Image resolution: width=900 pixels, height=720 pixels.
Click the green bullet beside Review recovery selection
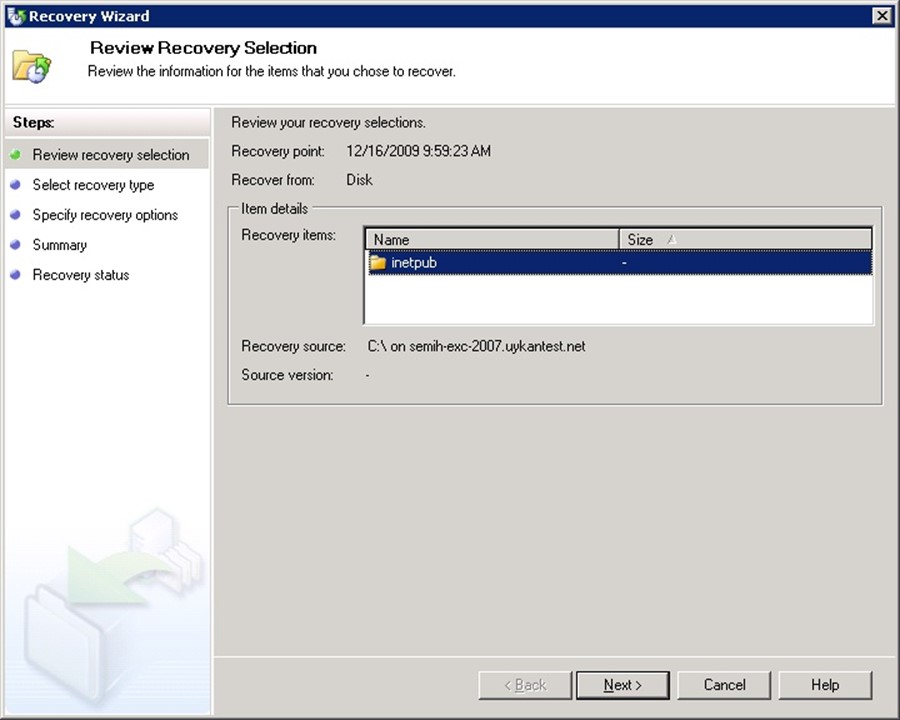pyautogui.click(x=15, y=155)
